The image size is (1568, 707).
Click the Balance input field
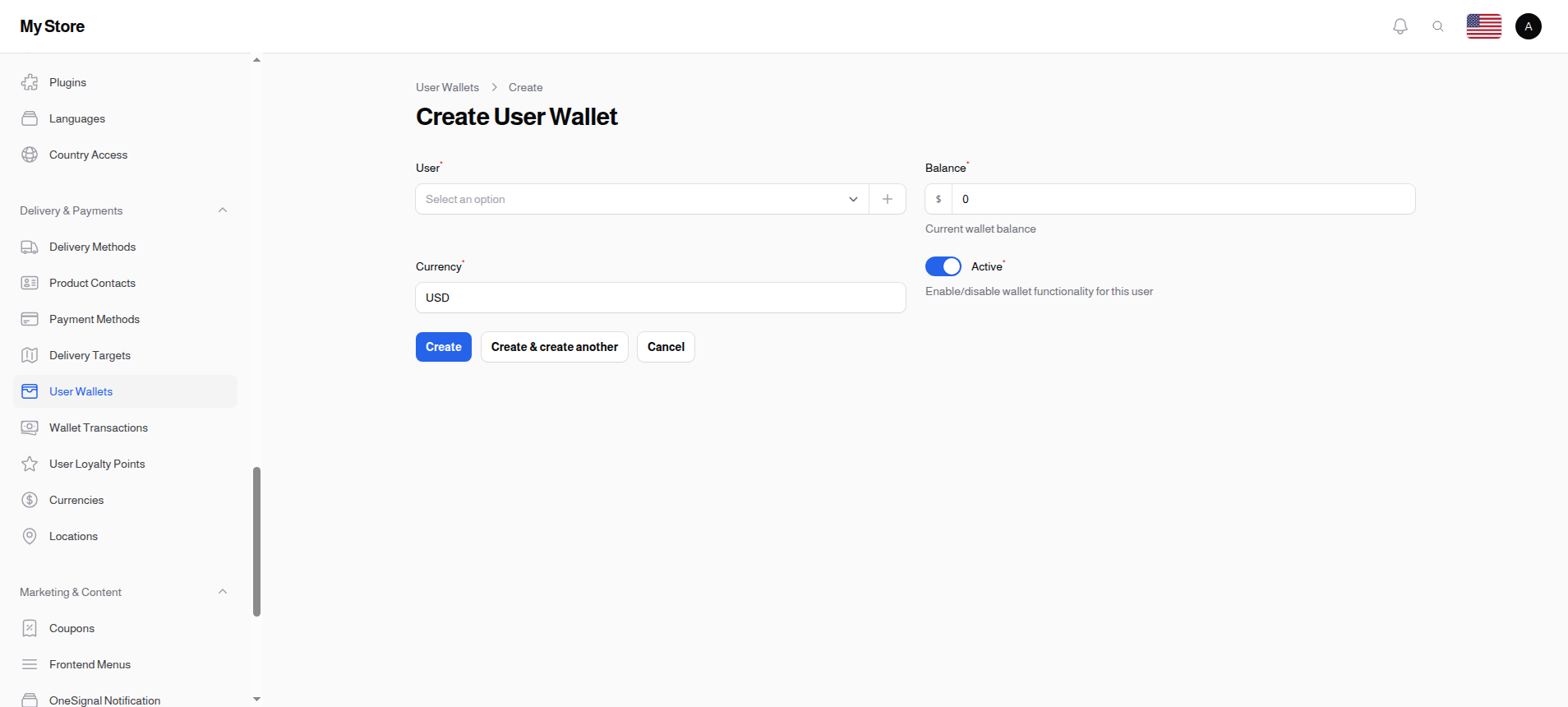1183,199
